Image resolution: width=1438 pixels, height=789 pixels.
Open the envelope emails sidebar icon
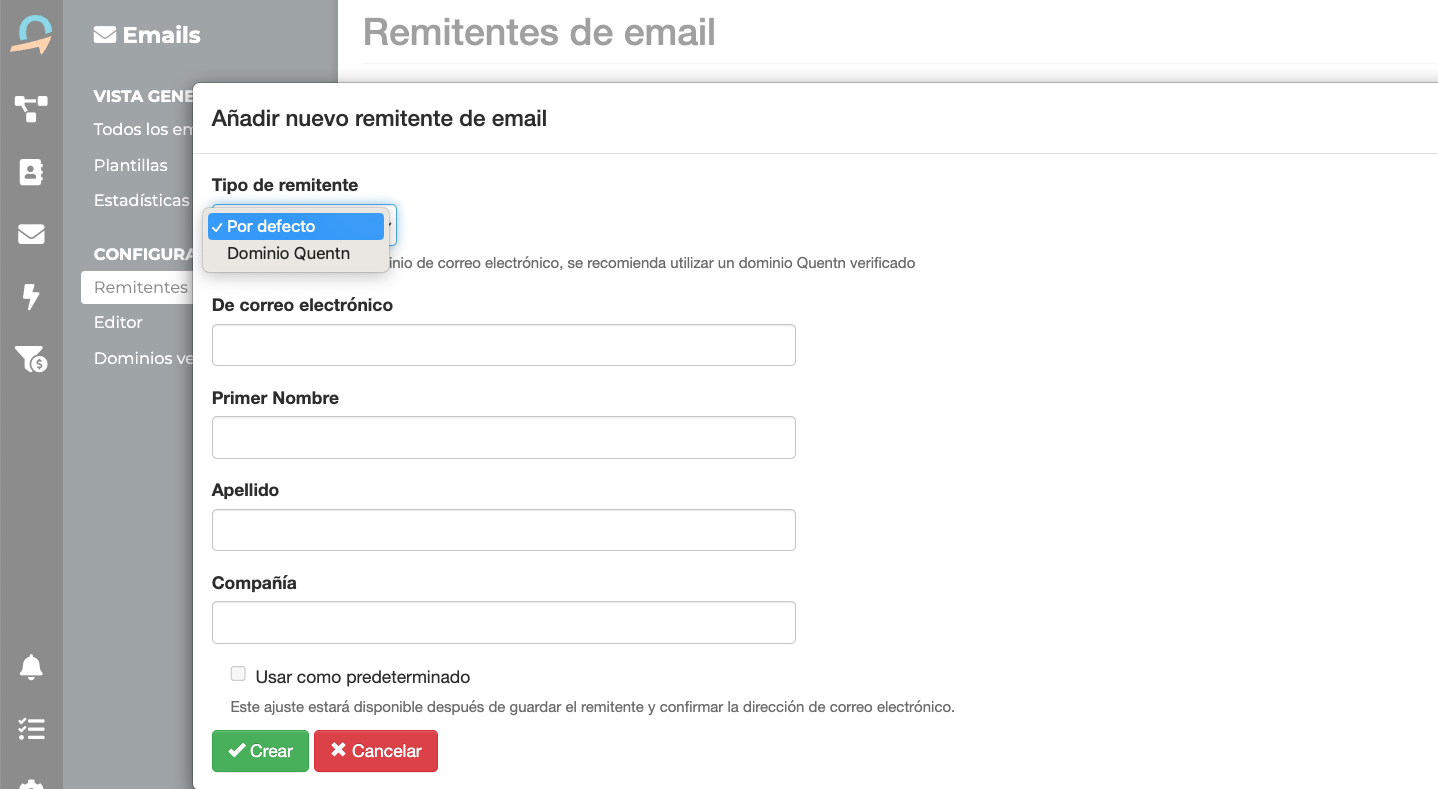click(31, 234)
